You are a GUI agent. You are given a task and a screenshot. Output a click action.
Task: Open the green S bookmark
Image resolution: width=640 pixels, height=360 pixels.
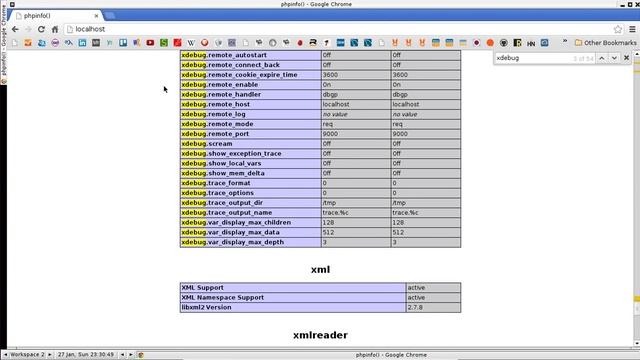164,42
